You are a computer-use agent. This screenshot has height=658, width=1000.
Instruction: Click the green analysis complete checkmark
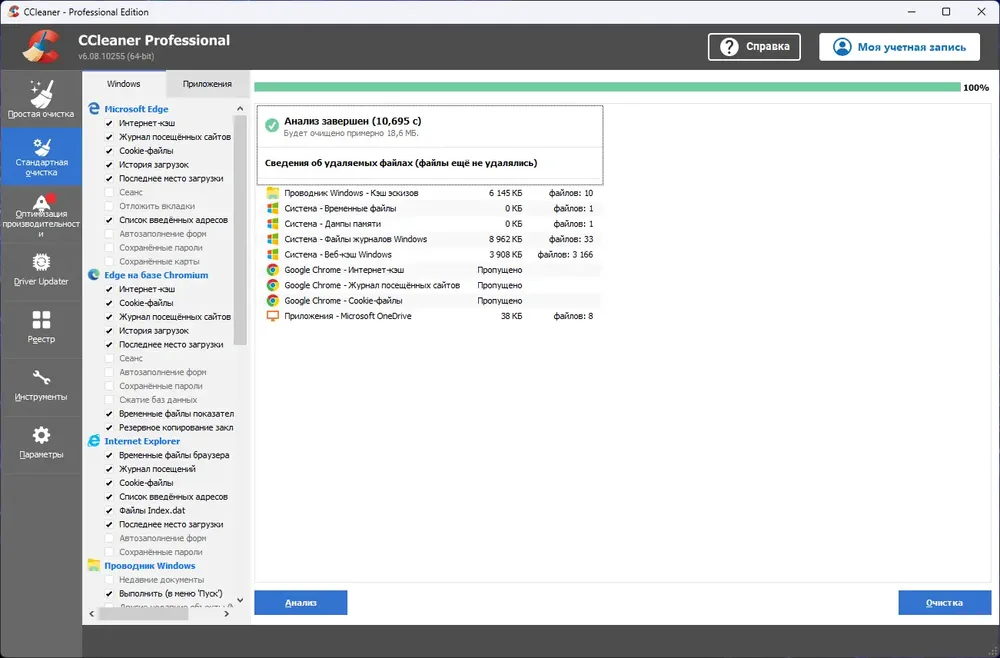(x=272, y=125)
